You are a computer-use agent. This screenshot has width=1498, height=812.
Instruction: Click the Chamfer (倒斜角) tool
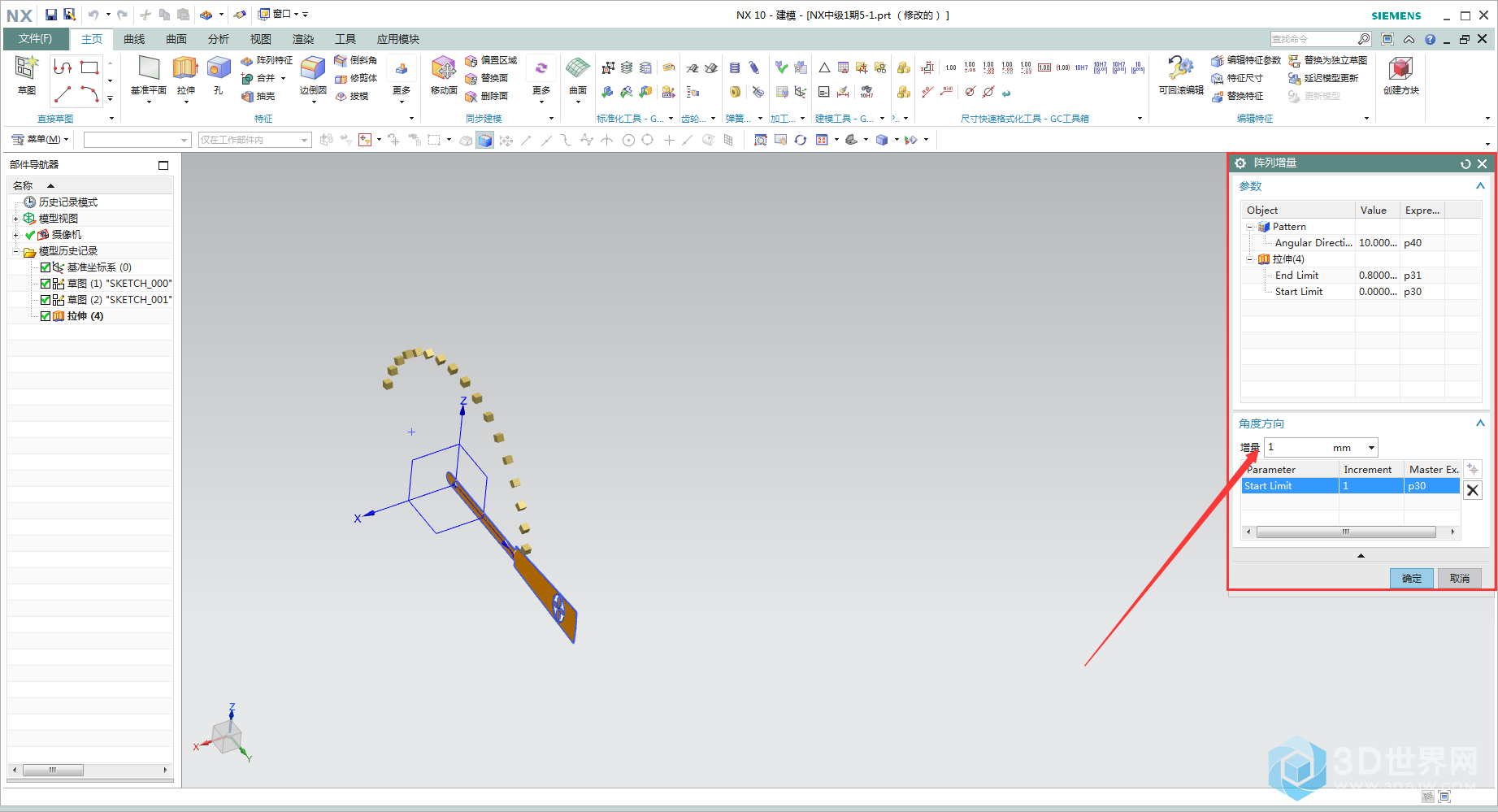[x=356, y=60]
